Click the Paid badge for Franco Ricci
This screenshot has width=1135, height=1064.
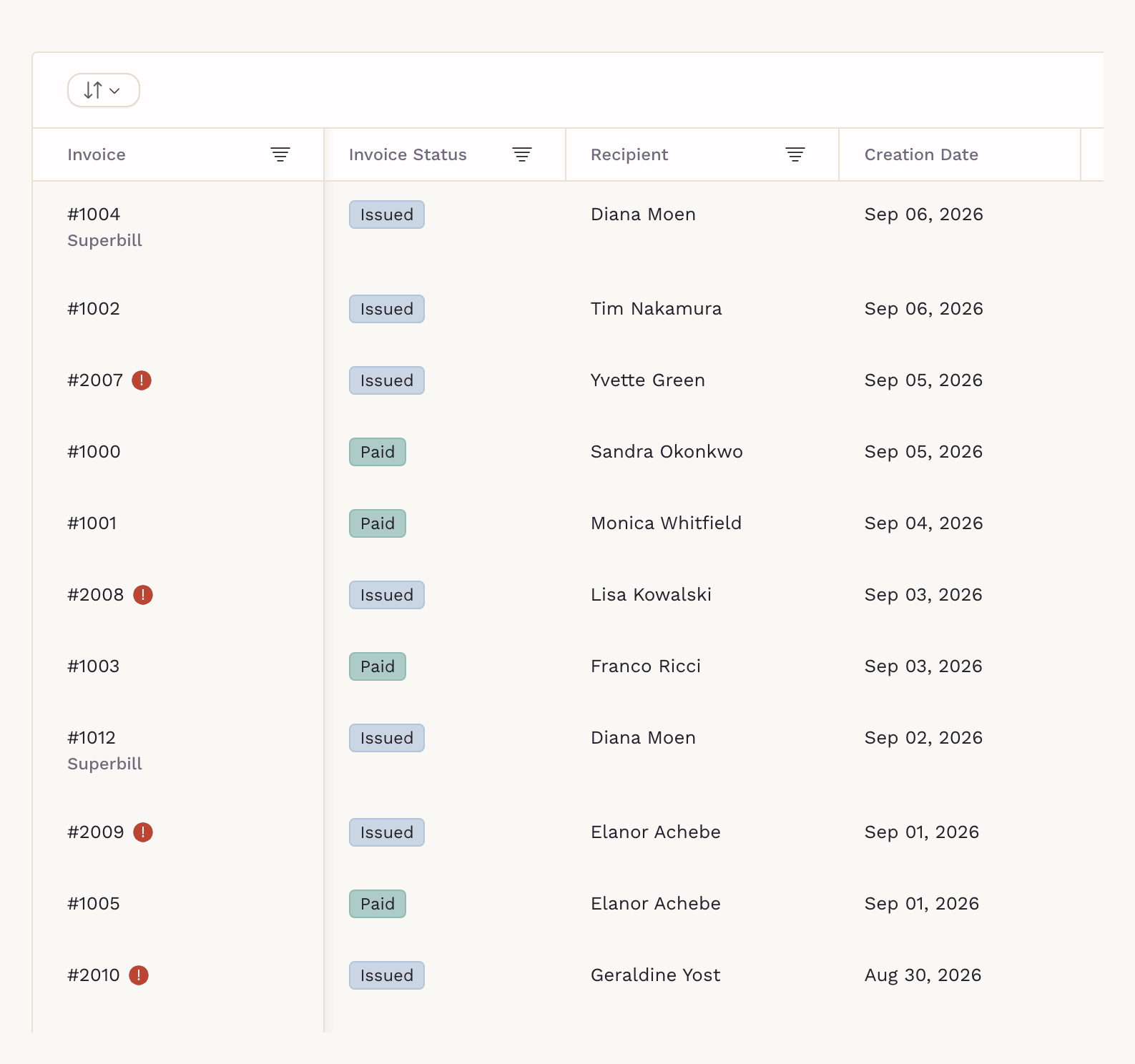(378, 666)
